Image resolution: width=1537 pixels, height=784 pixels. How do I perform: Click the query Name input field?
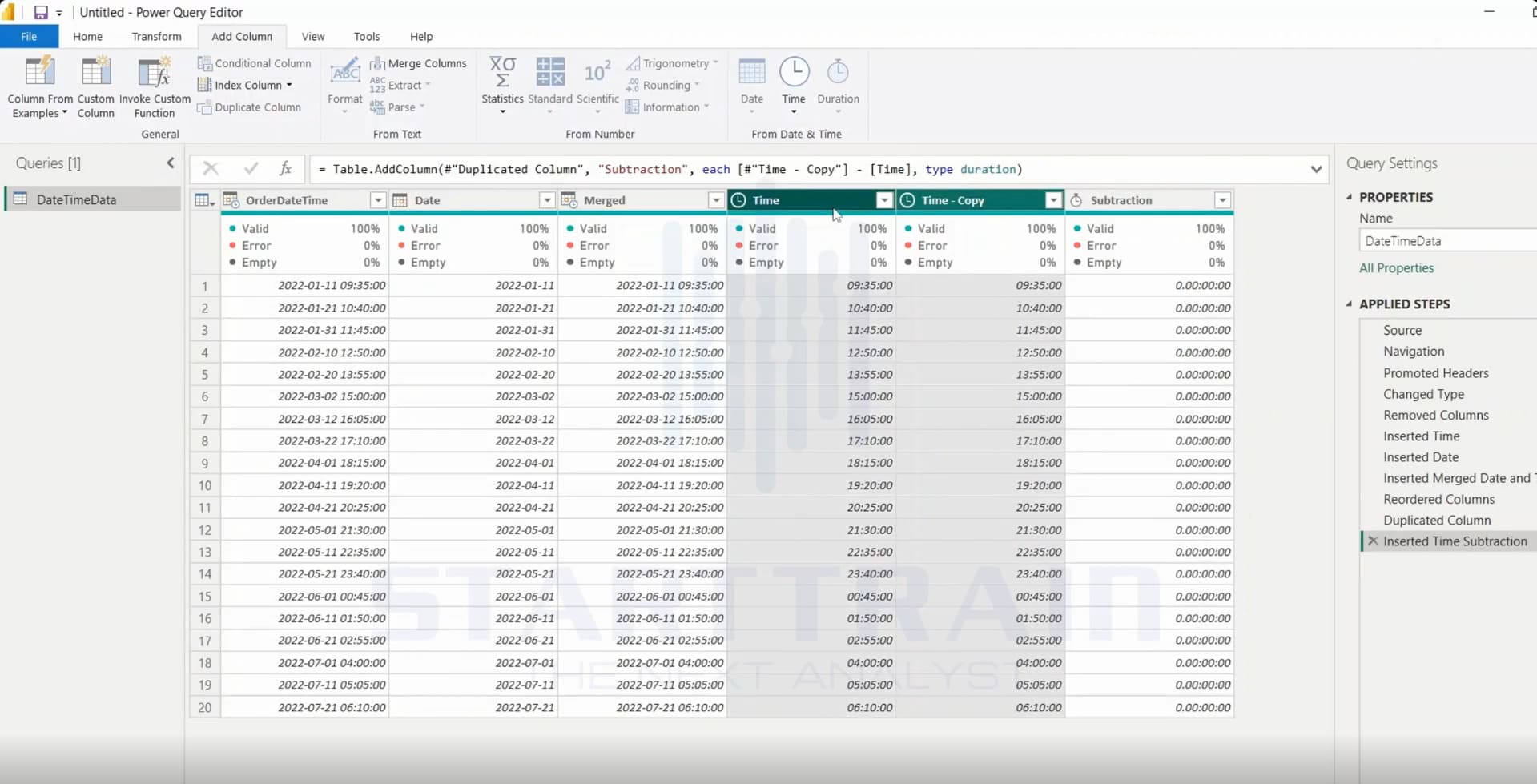1447,240
